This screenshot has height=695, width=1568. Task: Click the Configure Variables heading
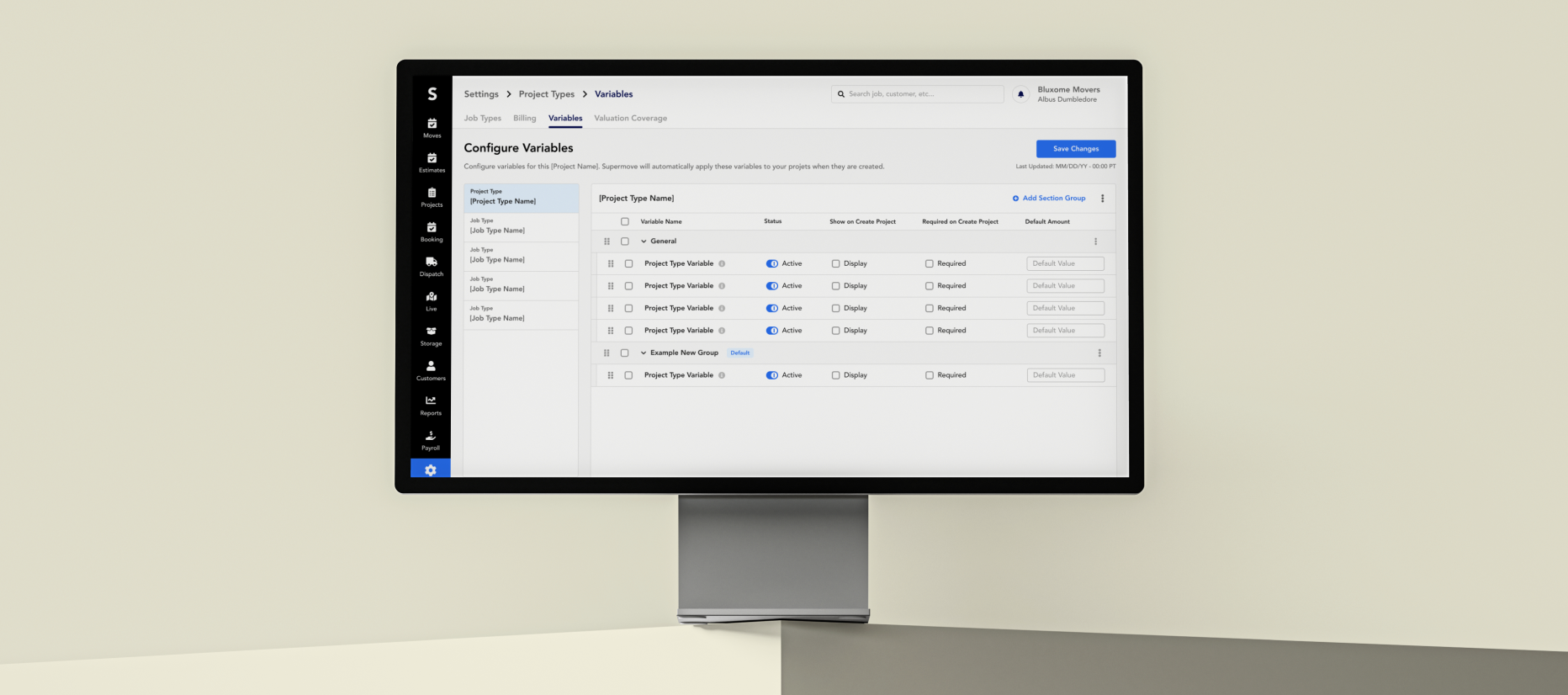pos(518,148)
